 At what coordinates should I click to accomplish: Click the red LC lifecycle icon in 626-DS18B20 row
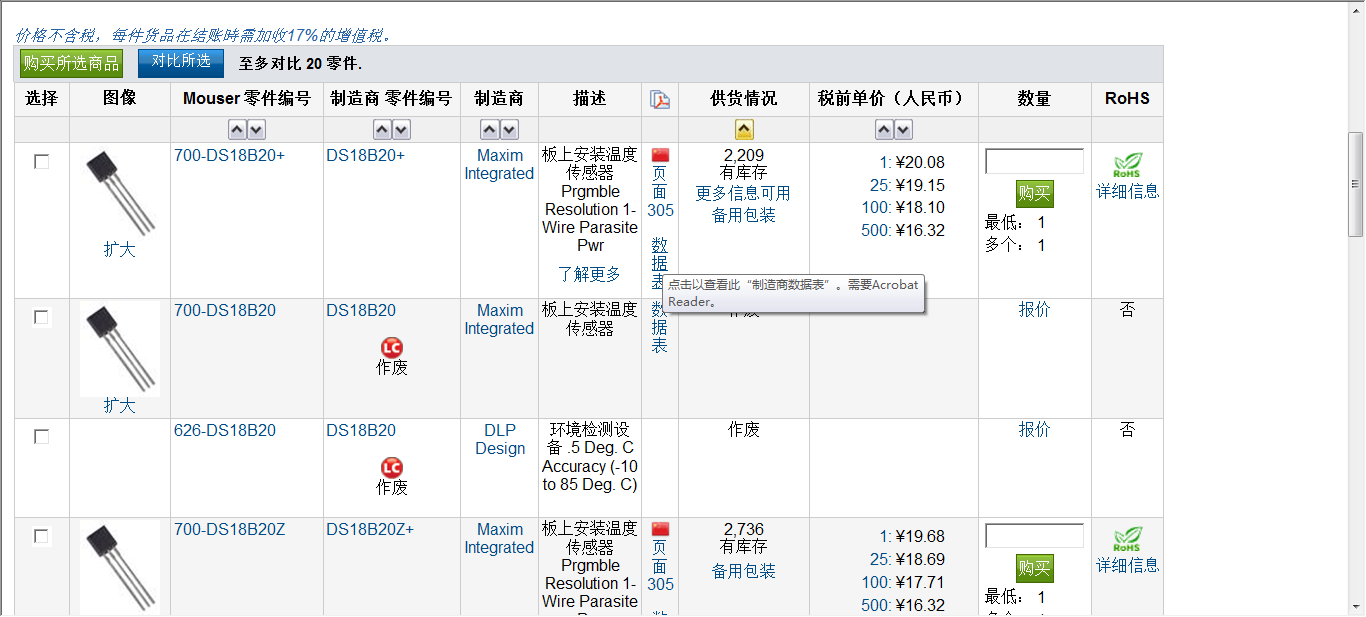tap(392, 468)
